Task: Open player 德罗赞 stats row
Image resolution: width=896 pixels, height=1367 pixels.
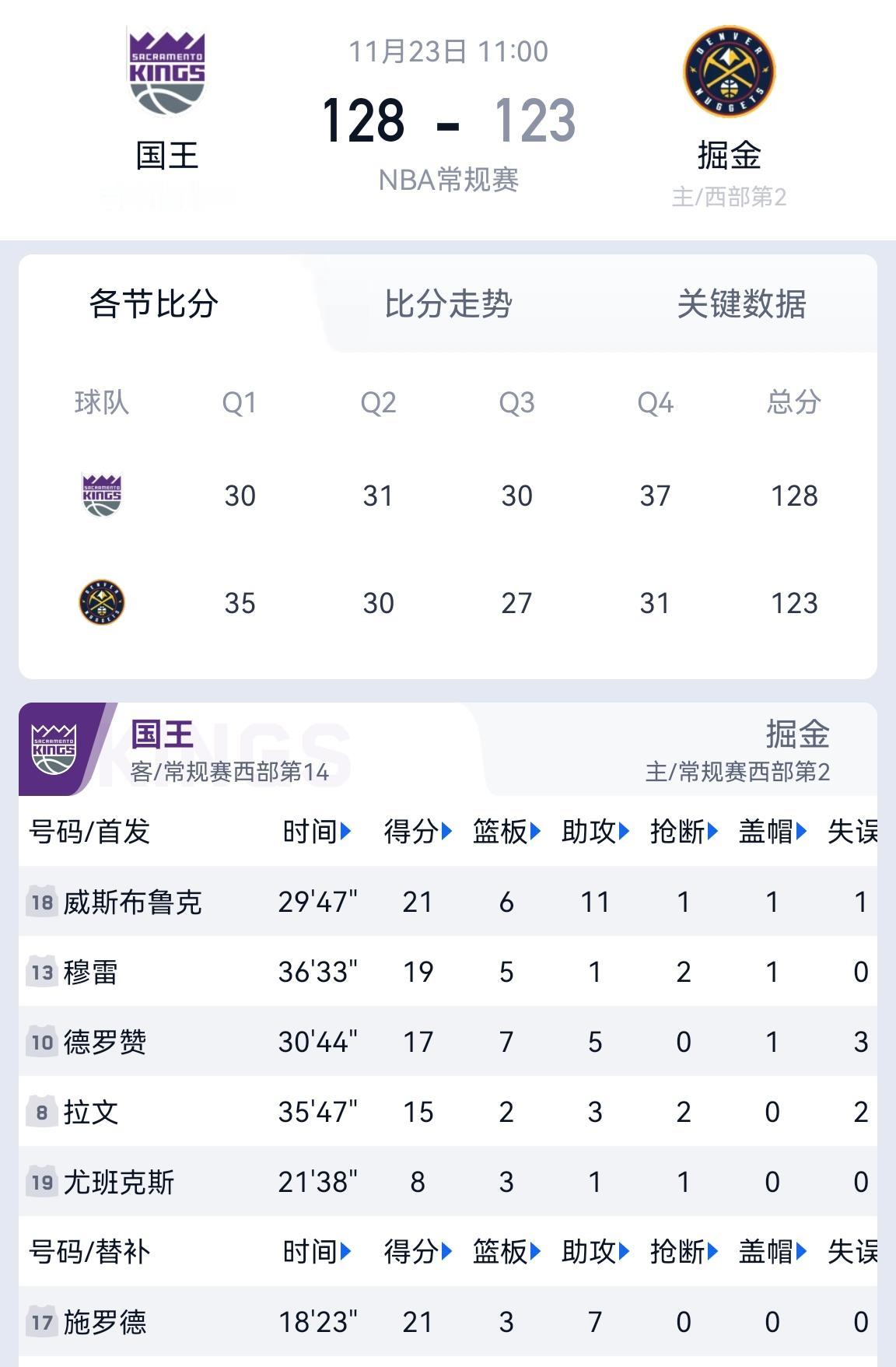Action: [x=448, y=1042]
